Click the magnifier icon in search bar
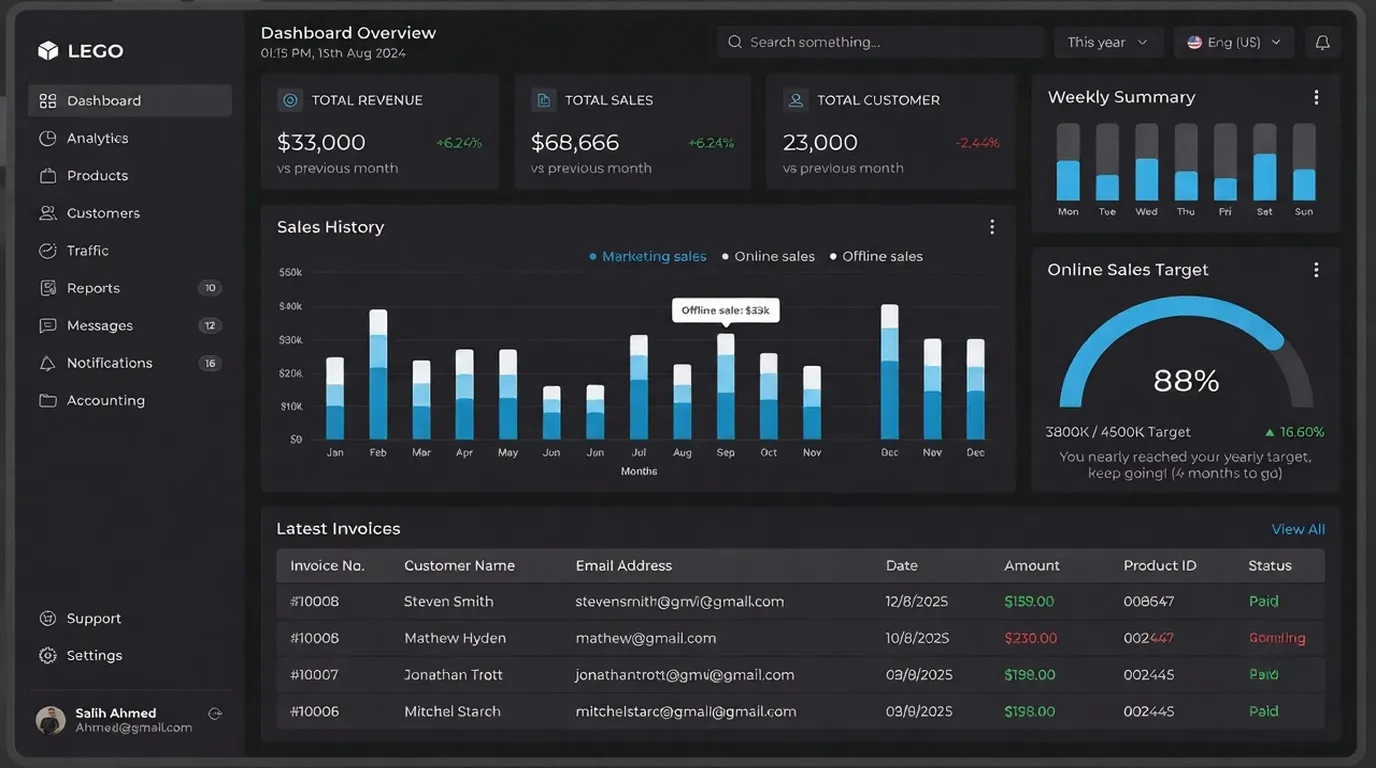The image size is (1376, 768). (x=735, y=42)
